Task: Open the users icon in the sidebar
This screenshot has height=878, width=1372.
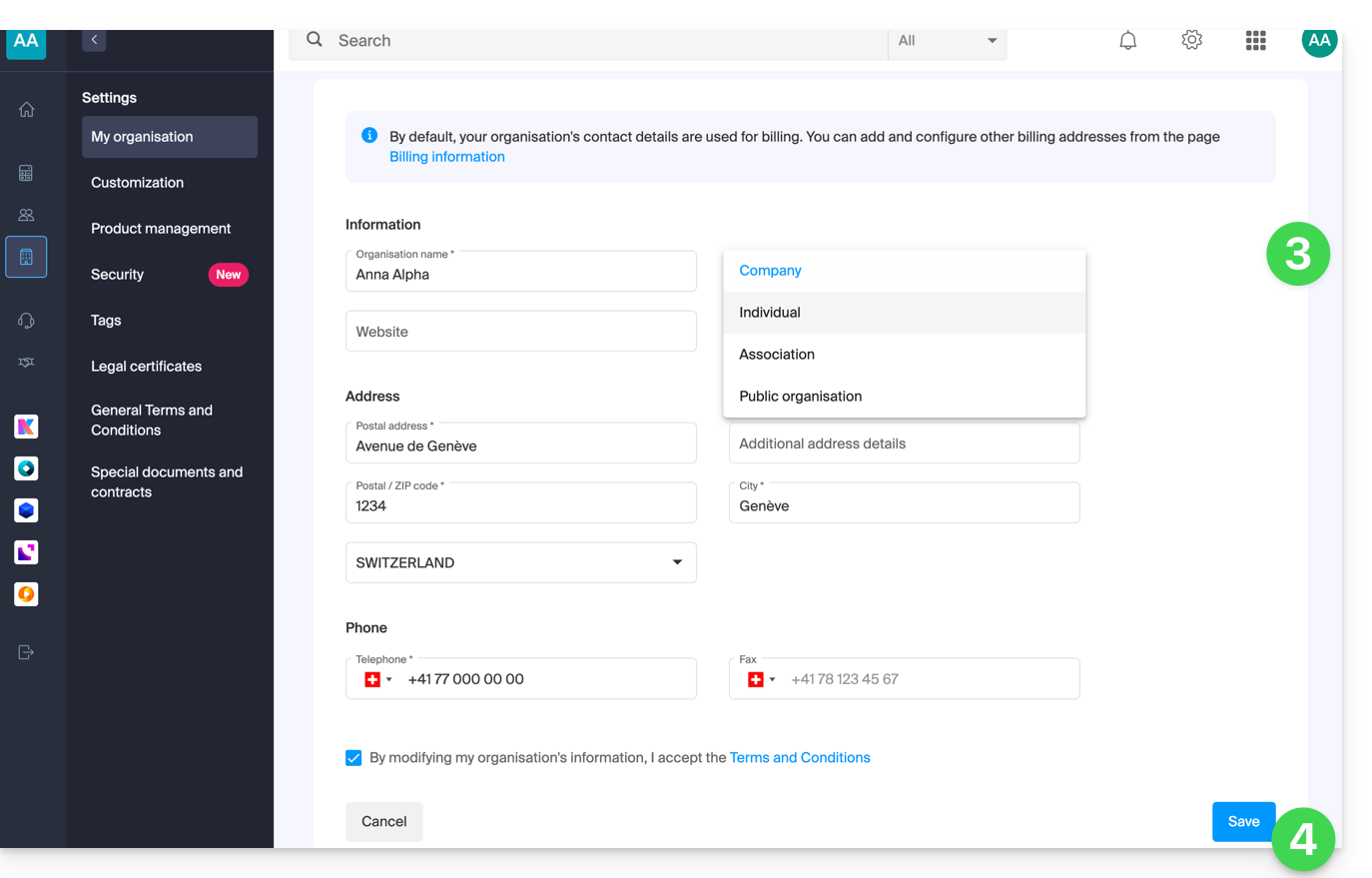Action: click(27, 215)
